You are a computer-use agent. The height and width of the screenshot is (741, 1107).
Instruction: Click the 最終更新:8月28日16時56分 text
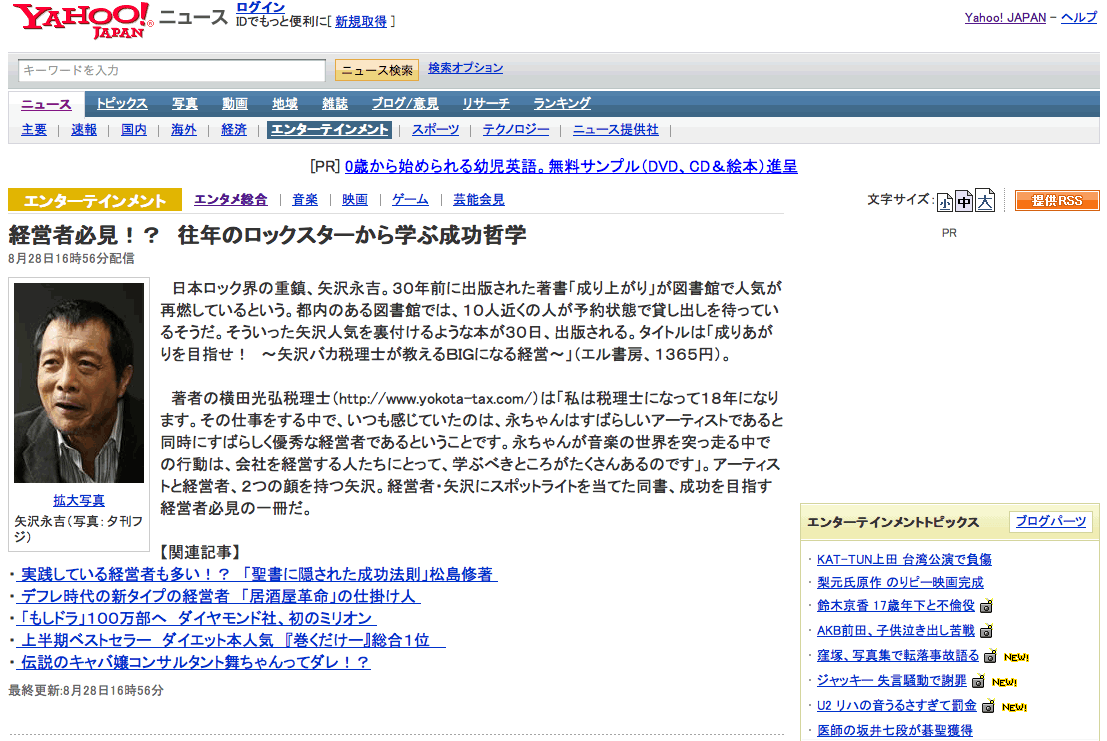(x=86, y=690)
